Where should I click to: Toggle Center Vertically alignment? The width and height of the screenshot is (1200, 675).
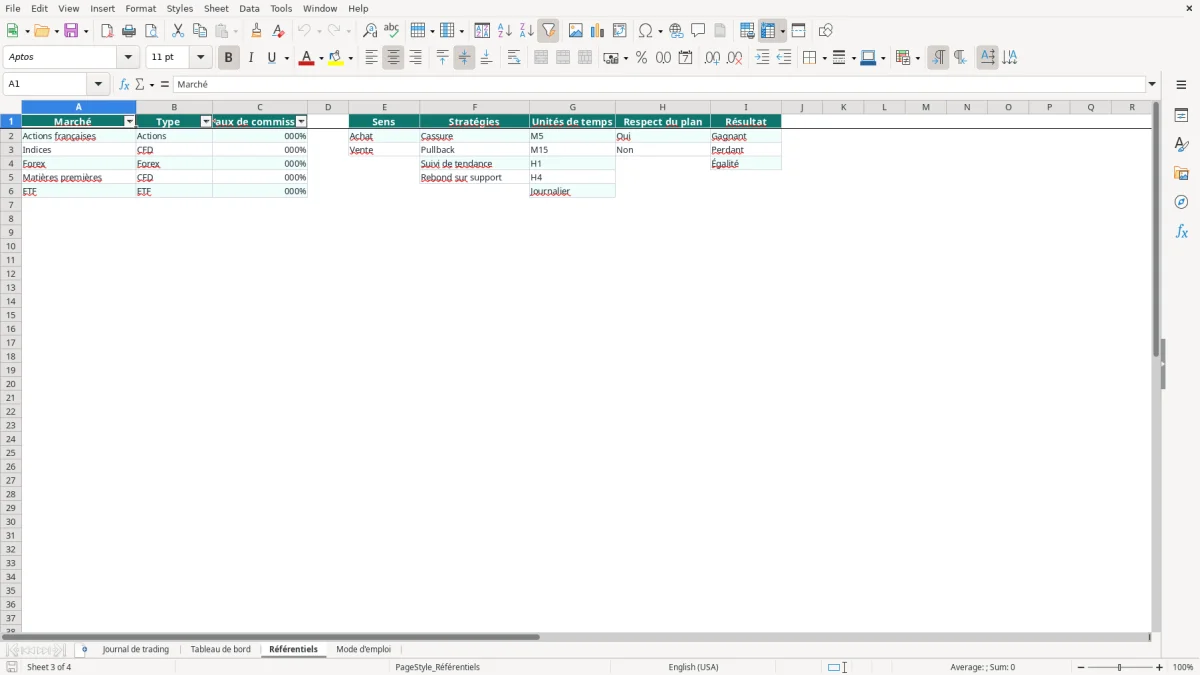[464, 58]
